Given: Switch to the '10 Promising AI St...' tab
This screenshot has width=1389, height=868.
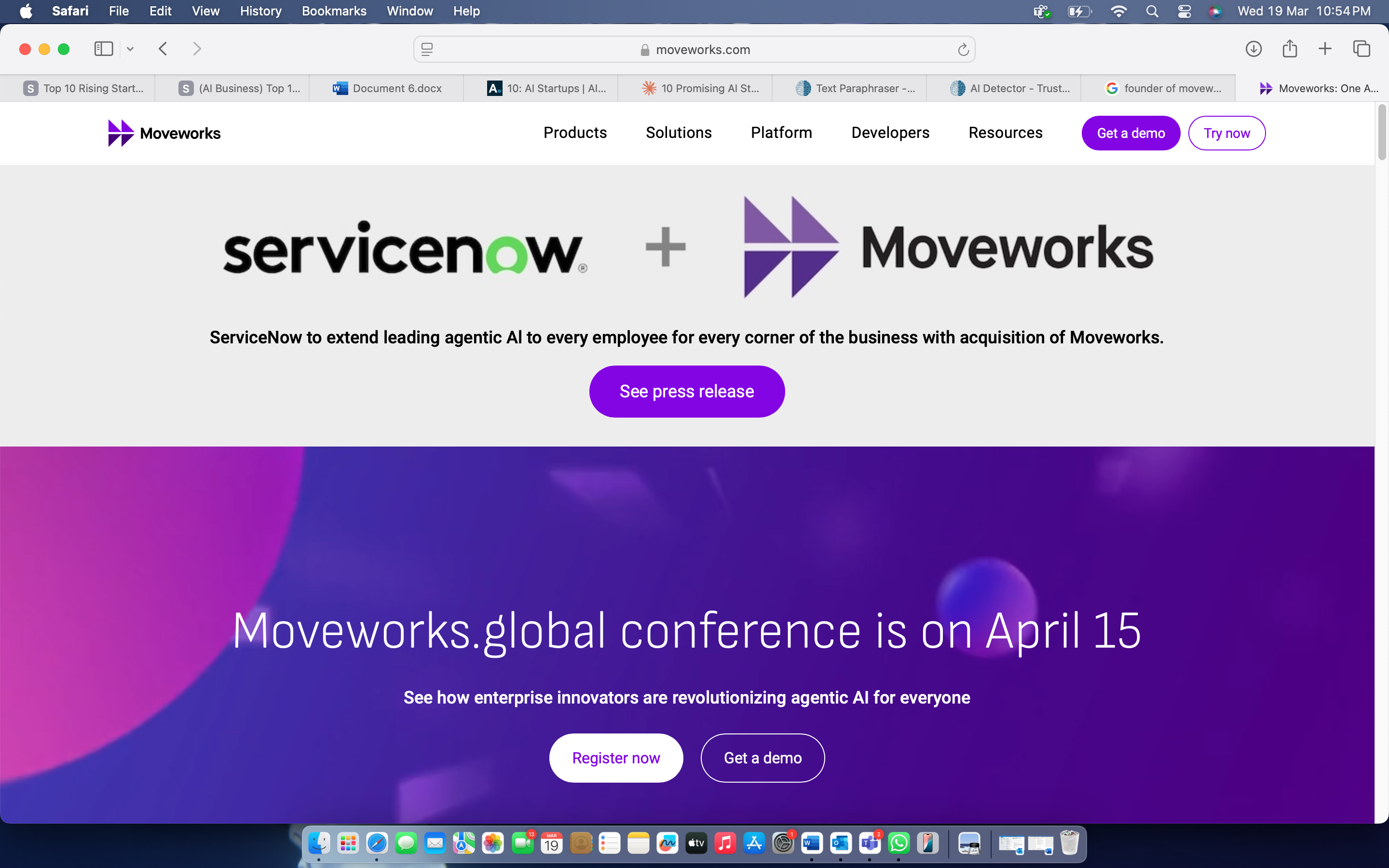Looking at the screenshot, I should (x=695, y=88).
